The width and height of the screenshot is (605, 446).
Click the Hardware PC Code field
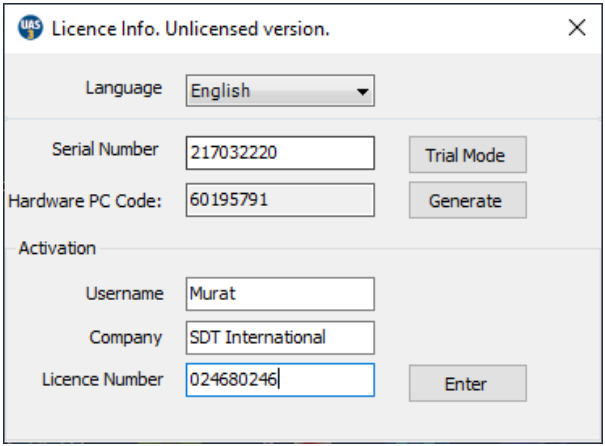[280, 200]
